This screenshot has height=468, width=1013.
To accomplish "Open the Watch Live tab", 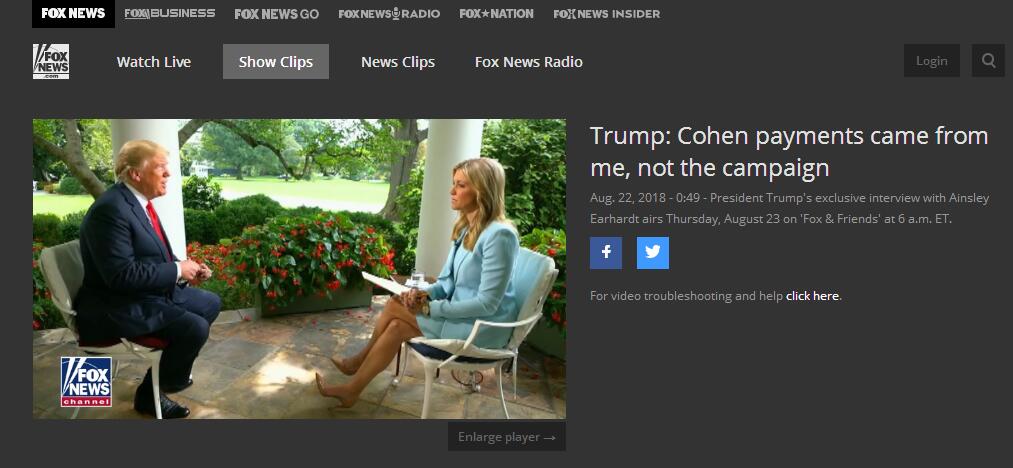I will coord(154,61).
